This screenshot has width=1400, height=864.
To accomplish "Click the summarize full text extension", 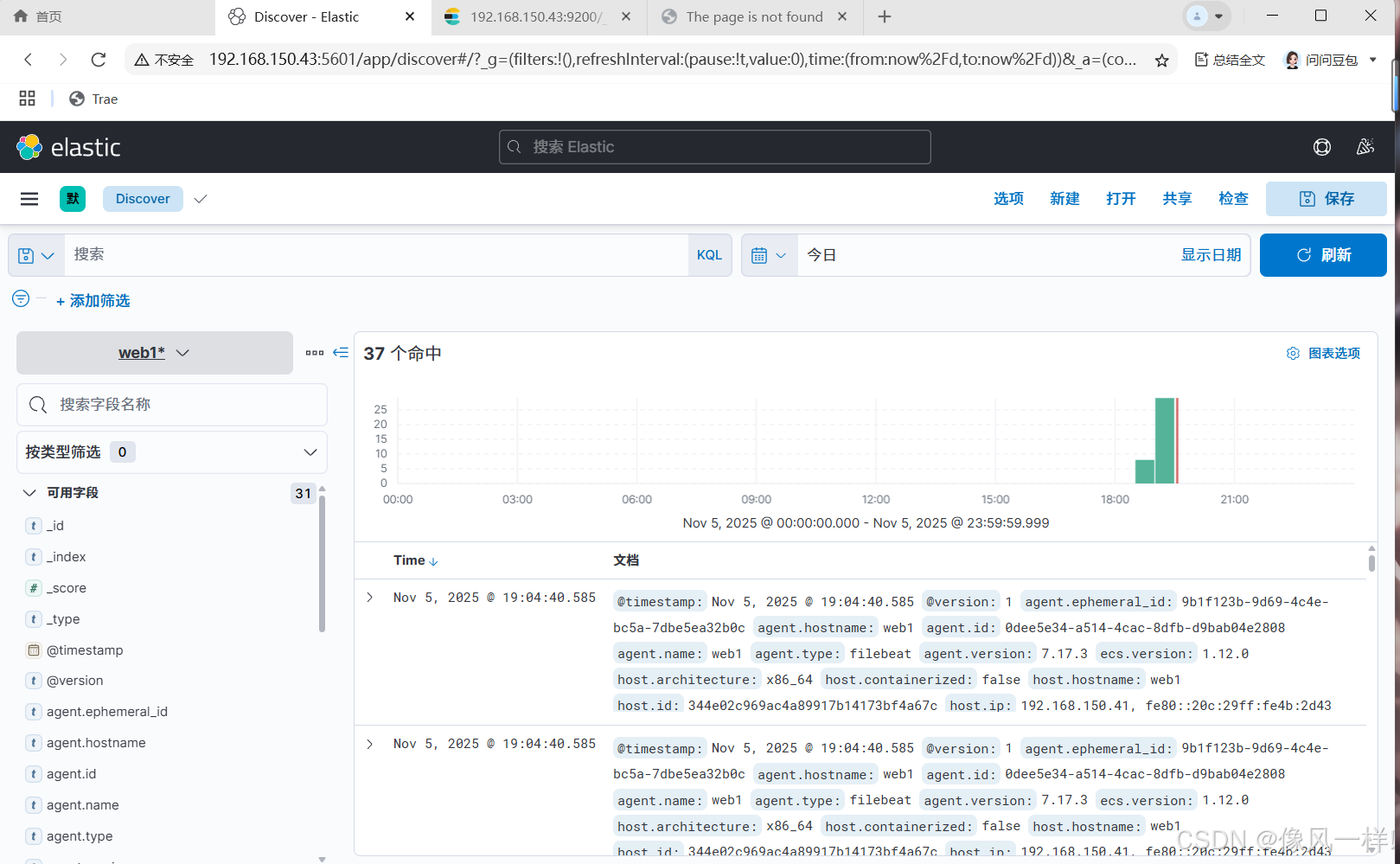I will click(x=1230, y=60).
